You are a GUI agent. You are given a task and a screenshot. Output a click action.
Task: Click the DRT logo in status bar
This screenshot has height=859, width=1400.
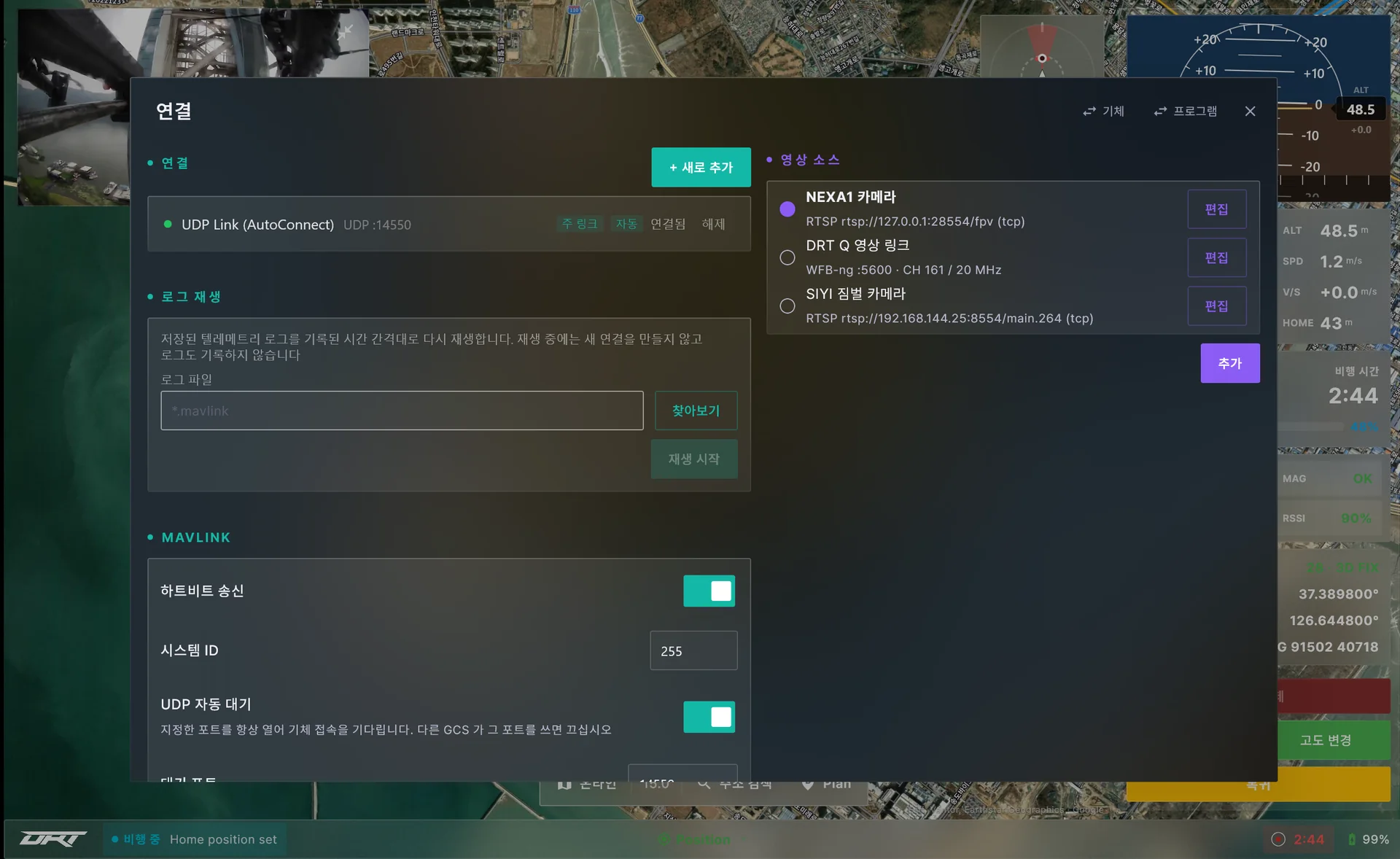tap(52, 839)
